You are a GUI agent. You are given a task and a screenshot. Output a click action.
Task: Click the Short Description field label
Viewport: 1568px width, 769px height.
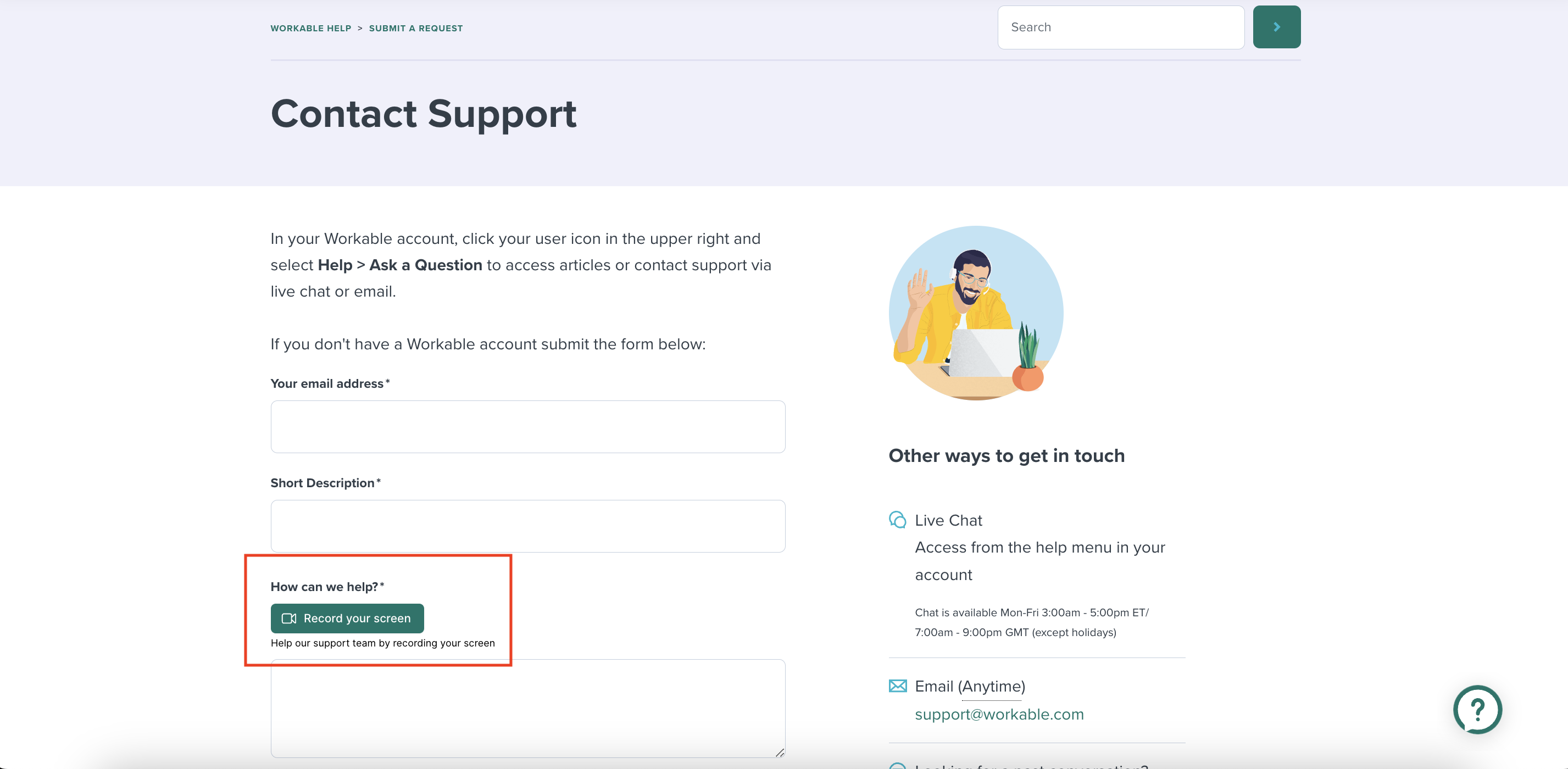tap(323, 483)
